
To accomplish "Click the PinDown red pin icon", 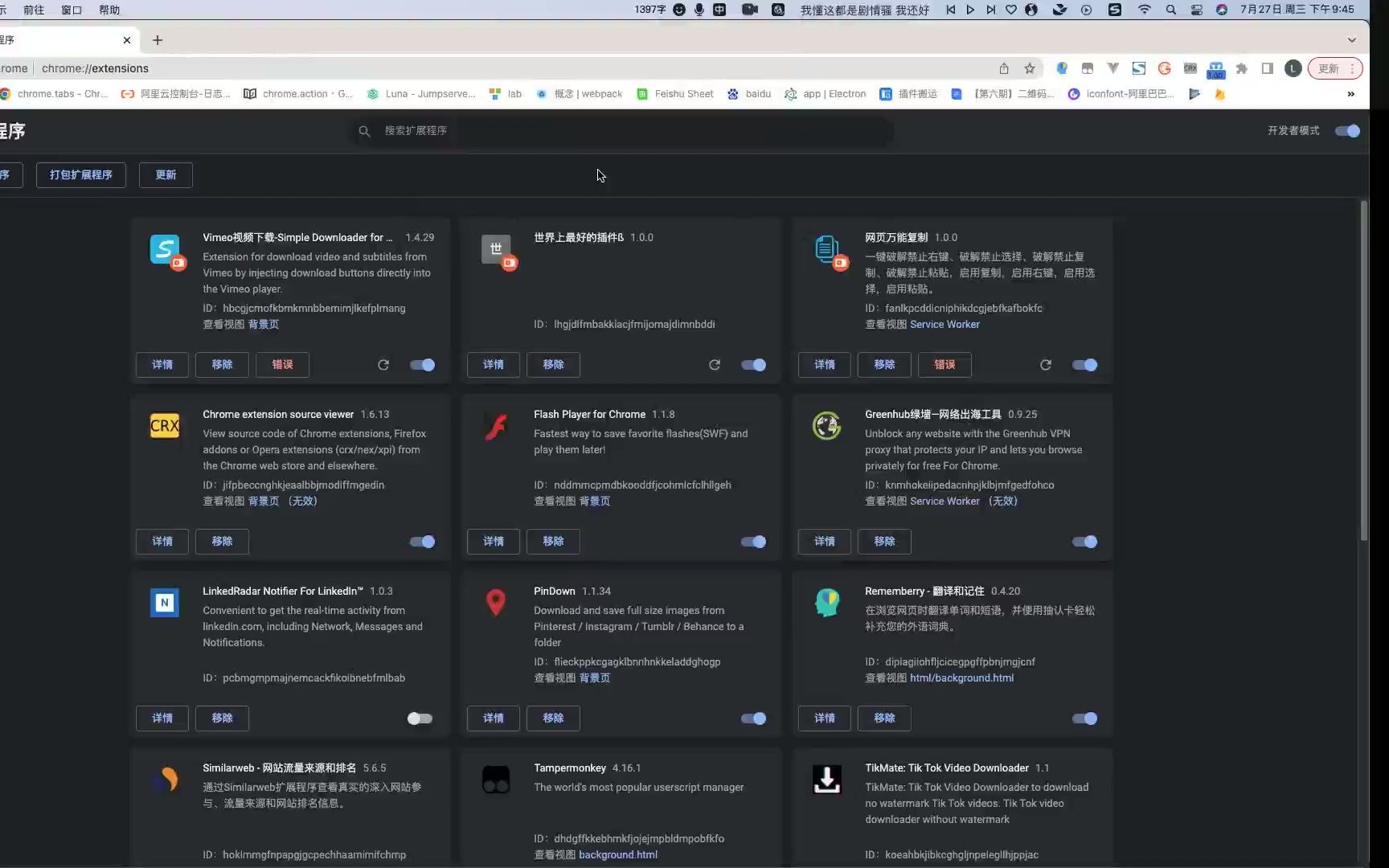I will [x=496, y=603].
